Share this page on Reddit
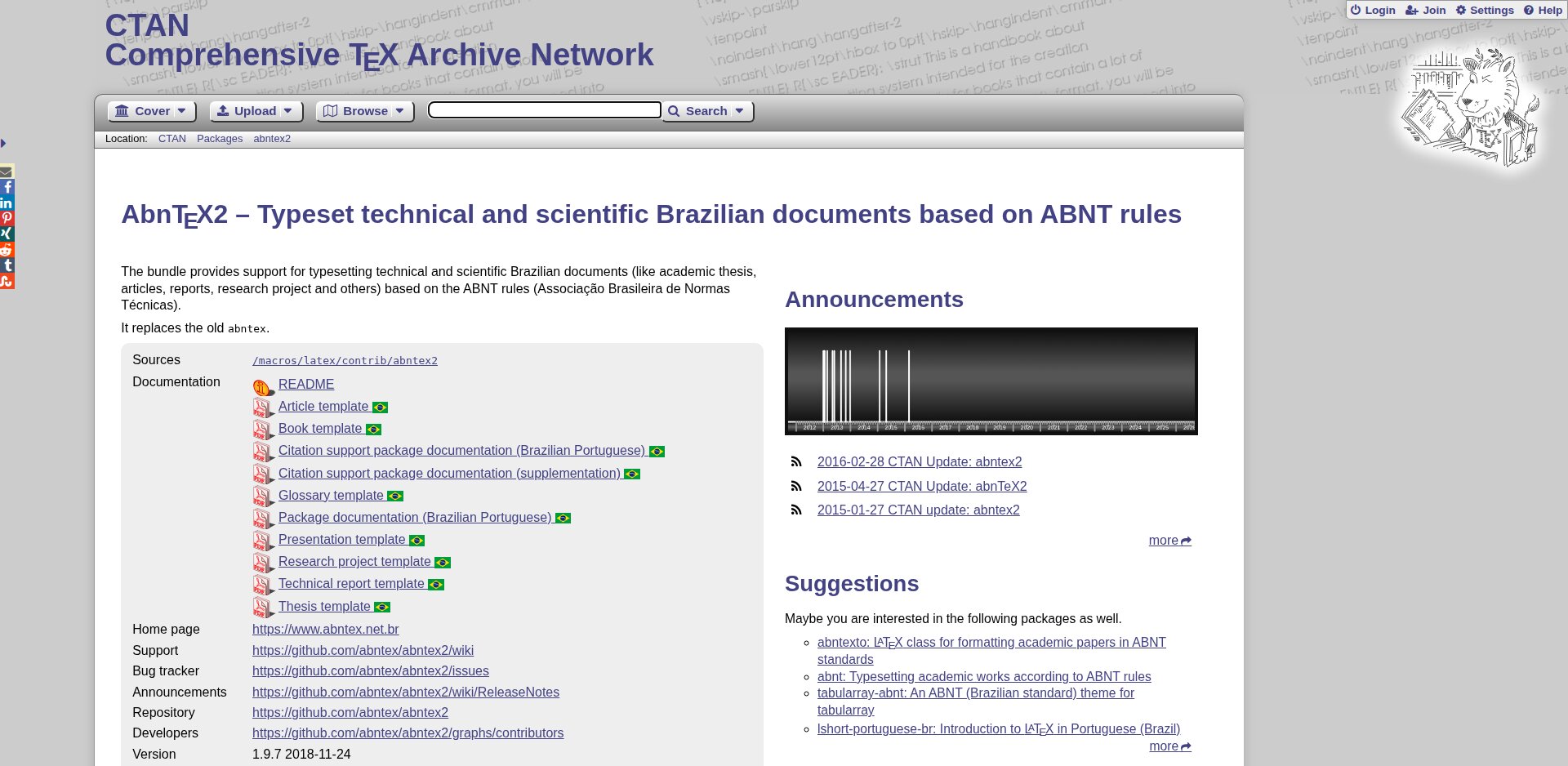Viewport: 1568px width, 766px height. [7, 250]
